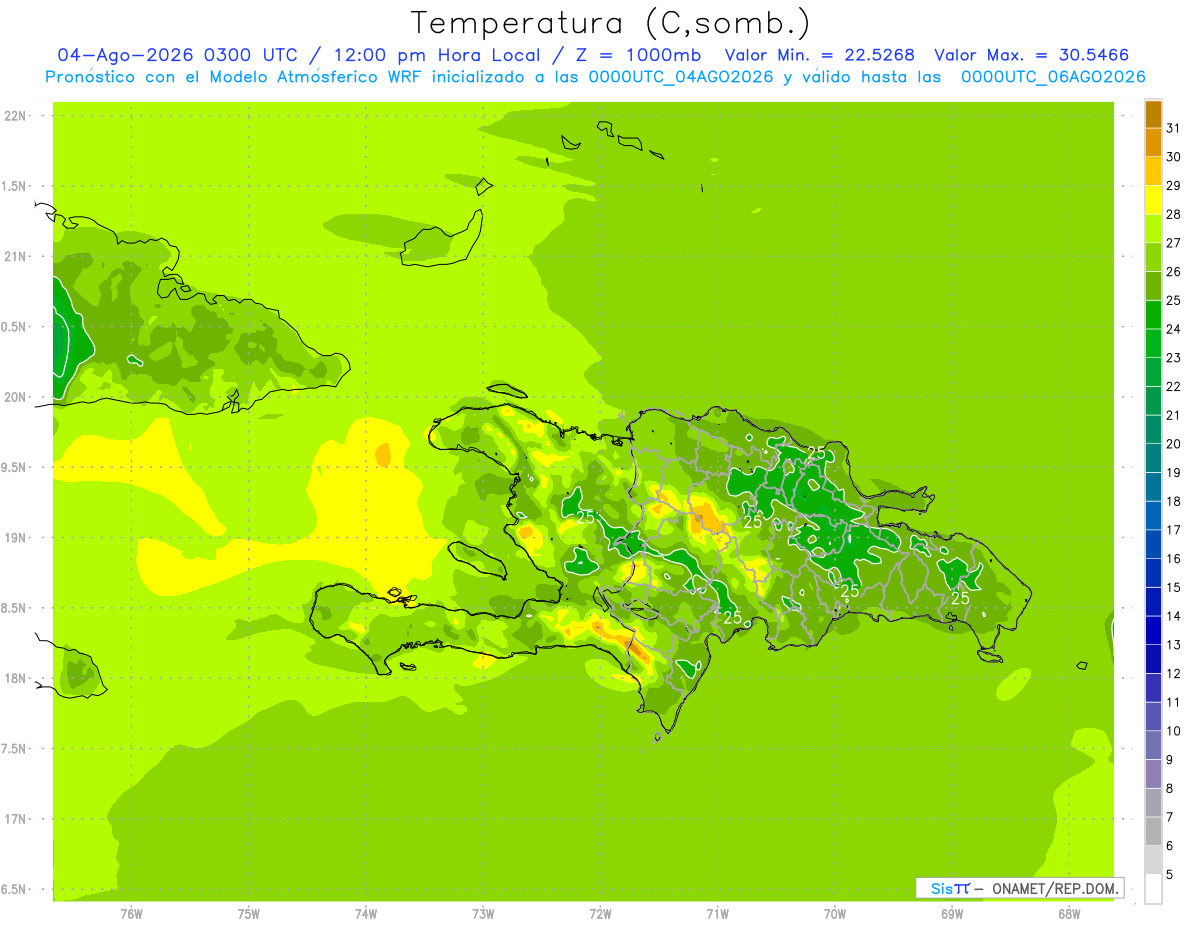Click the 70W longitude axis label
1200x927 pixels.
[835, 914]
